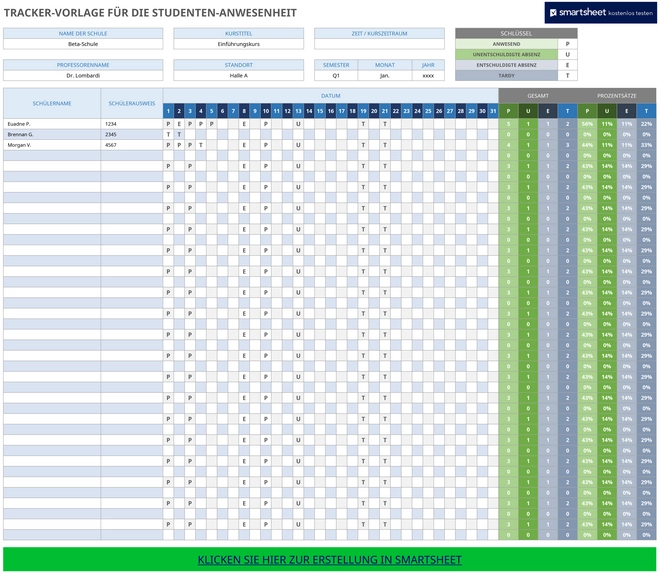Select the day 8 column header

coord(244,111)
